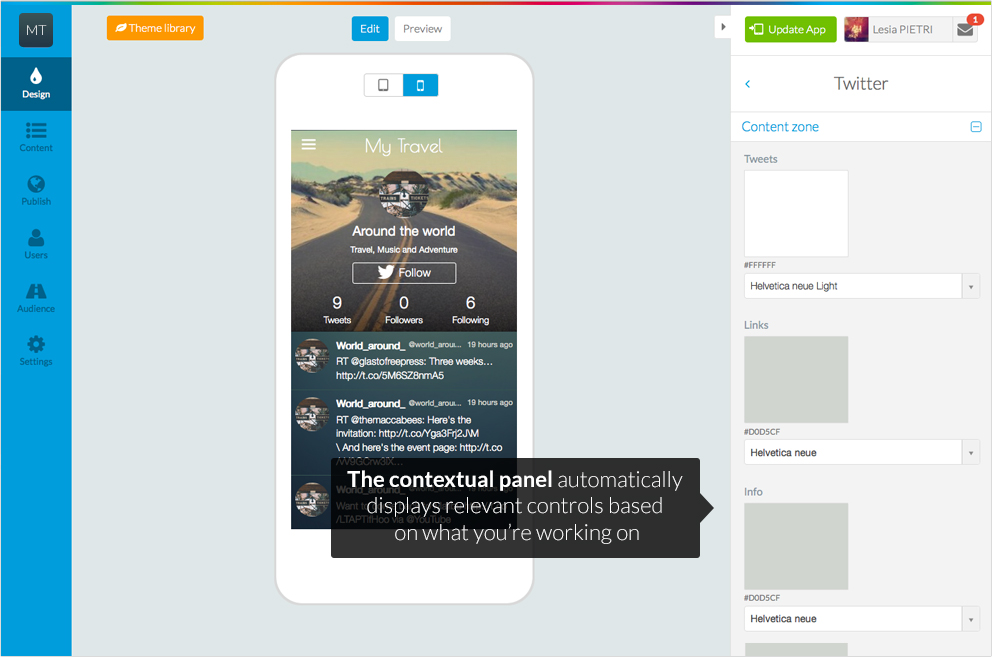Collapse the right panel with arrow
The height and width of the screenshot is (657, 992).
point(722,27)
